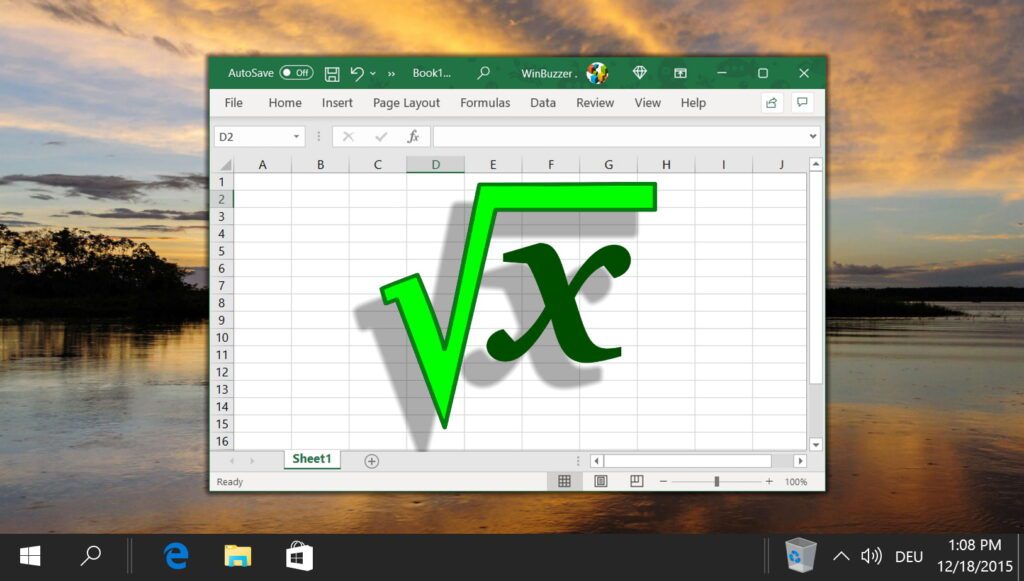Expand the Name Box dropdown
Screen dimensions: 1024x581
296,136
